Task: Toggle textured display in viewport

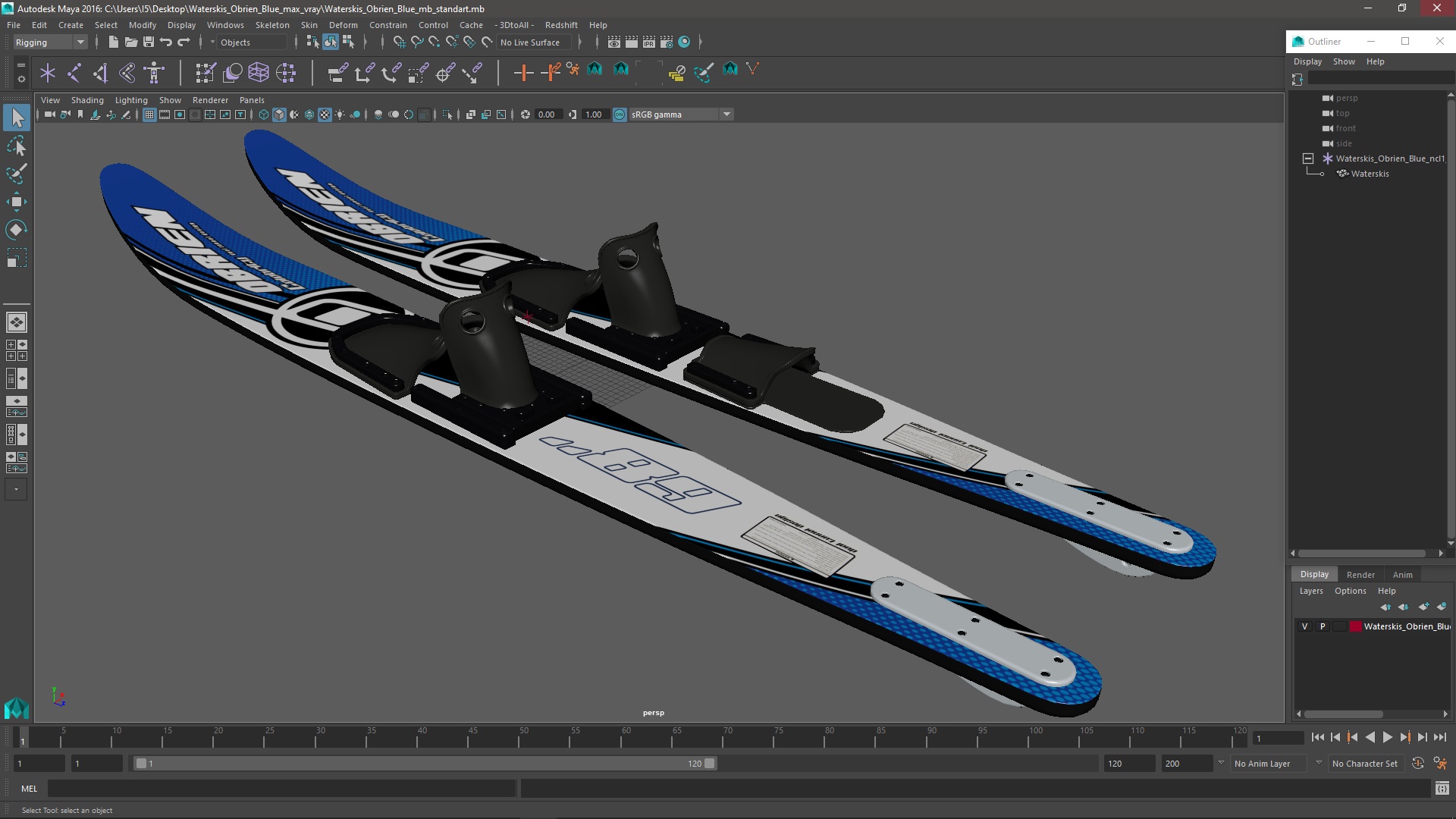Action: click(325, 115)
